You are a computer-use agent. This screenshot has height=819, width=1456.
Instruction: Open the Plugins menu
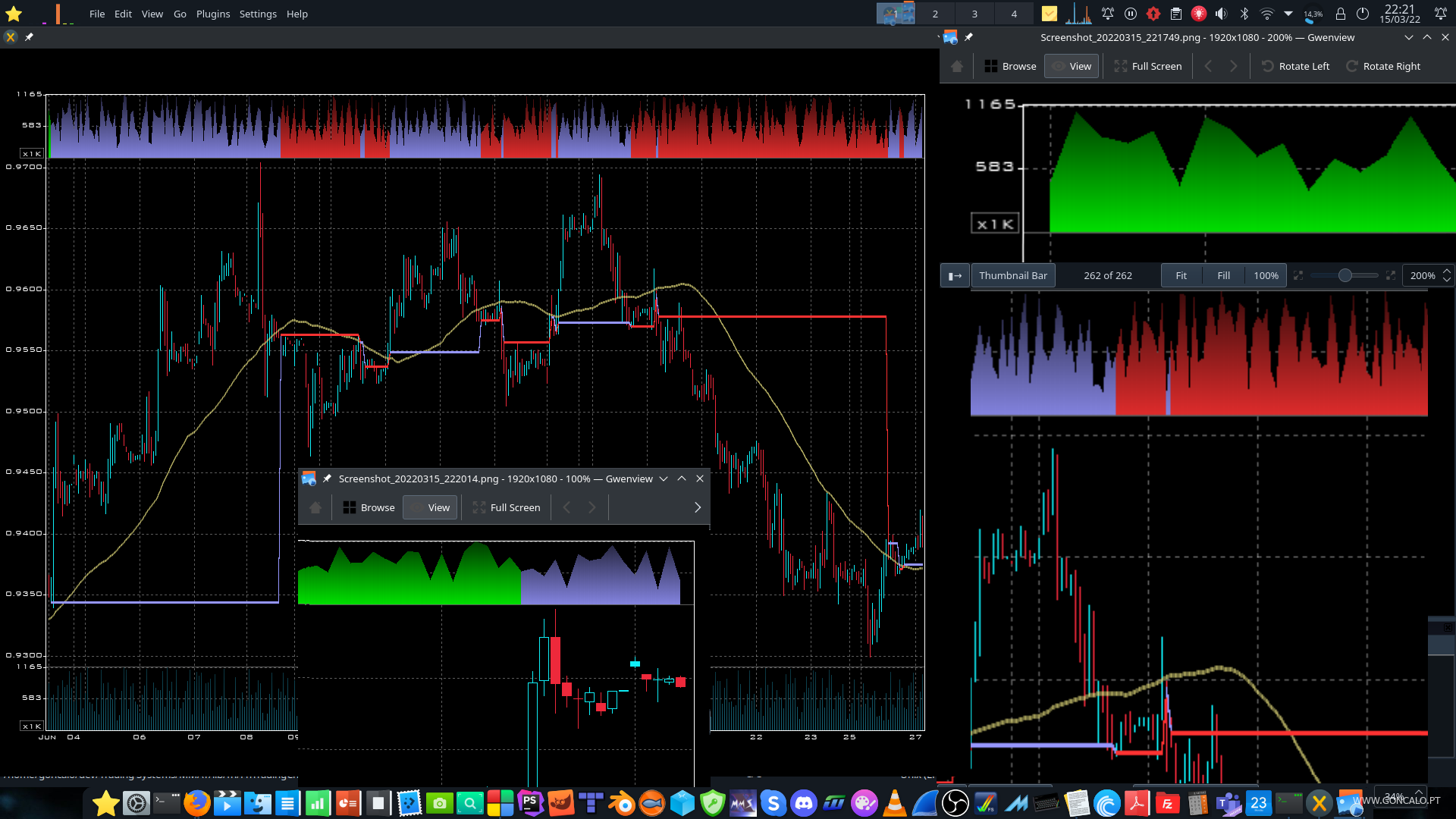(213, 14)
